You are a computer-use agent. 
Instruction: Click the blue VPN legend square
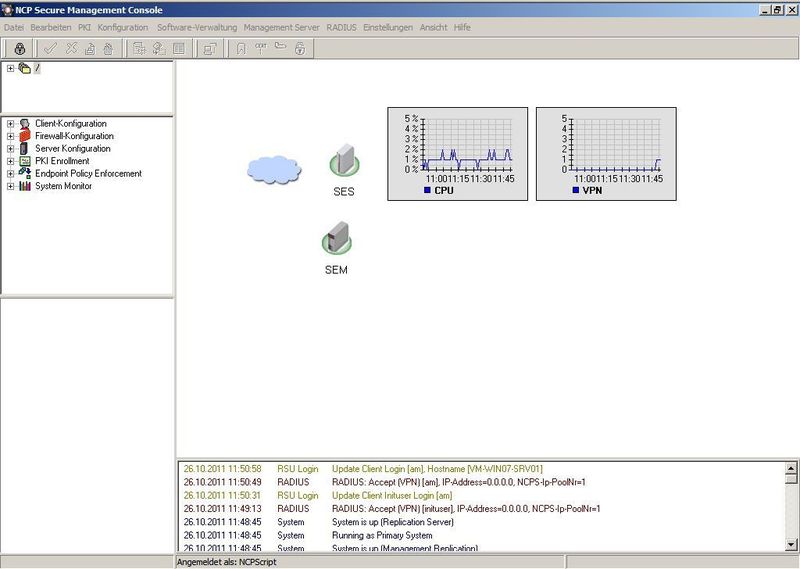[576, 190]
